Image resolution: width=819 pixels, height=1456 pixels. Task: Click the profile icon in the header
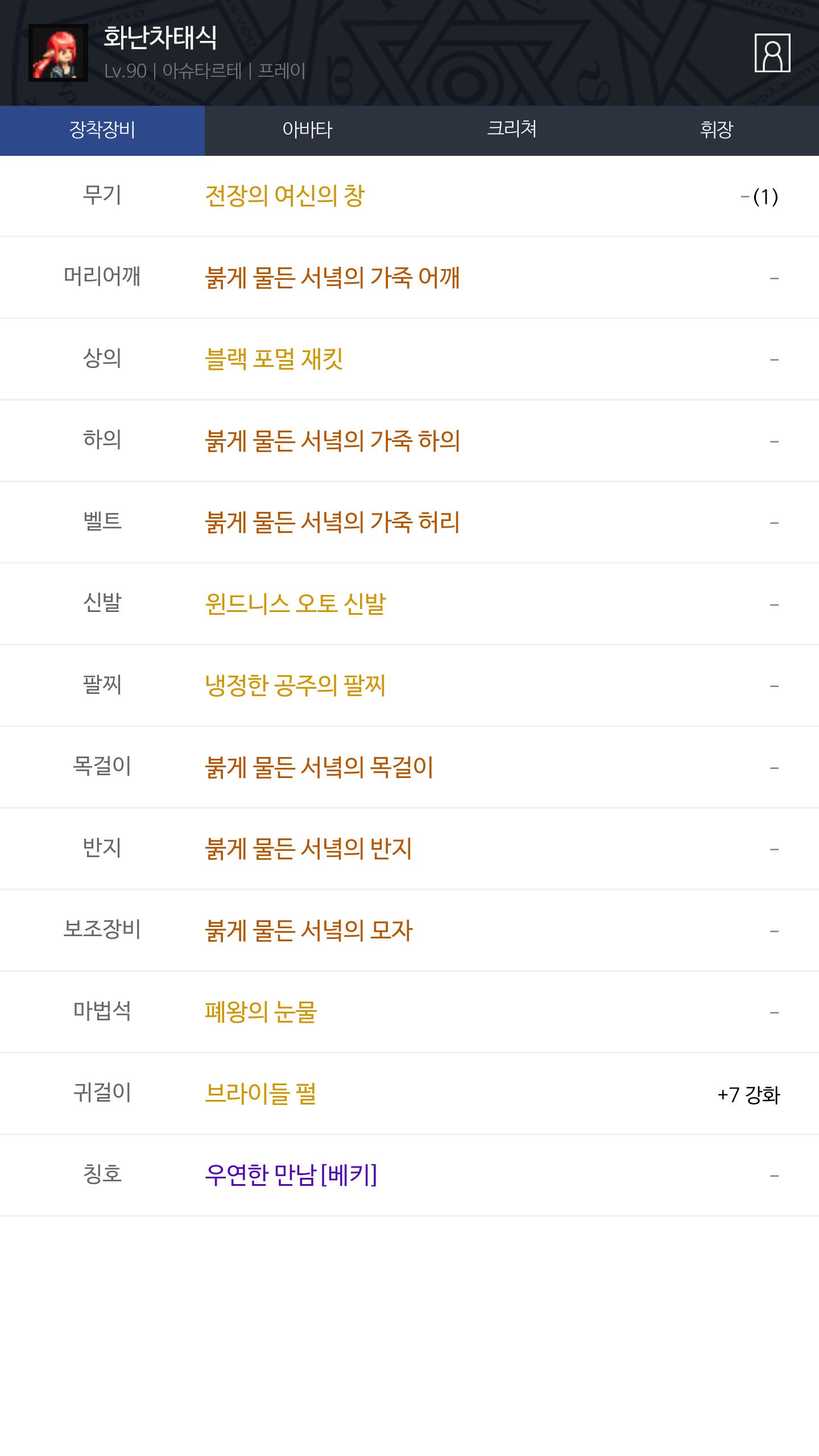[x=772, y=53]
